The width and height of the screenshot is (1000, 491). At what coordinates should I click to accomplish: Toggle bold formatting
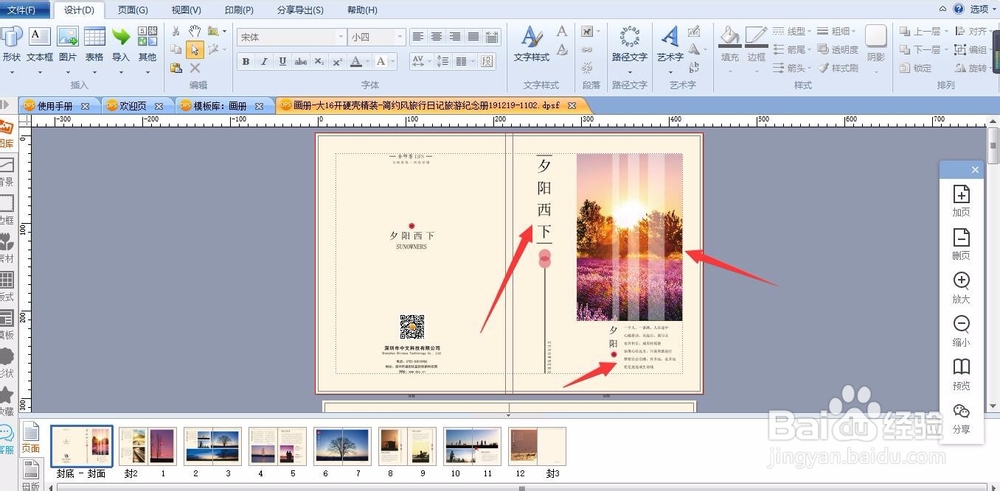[246, 61]
